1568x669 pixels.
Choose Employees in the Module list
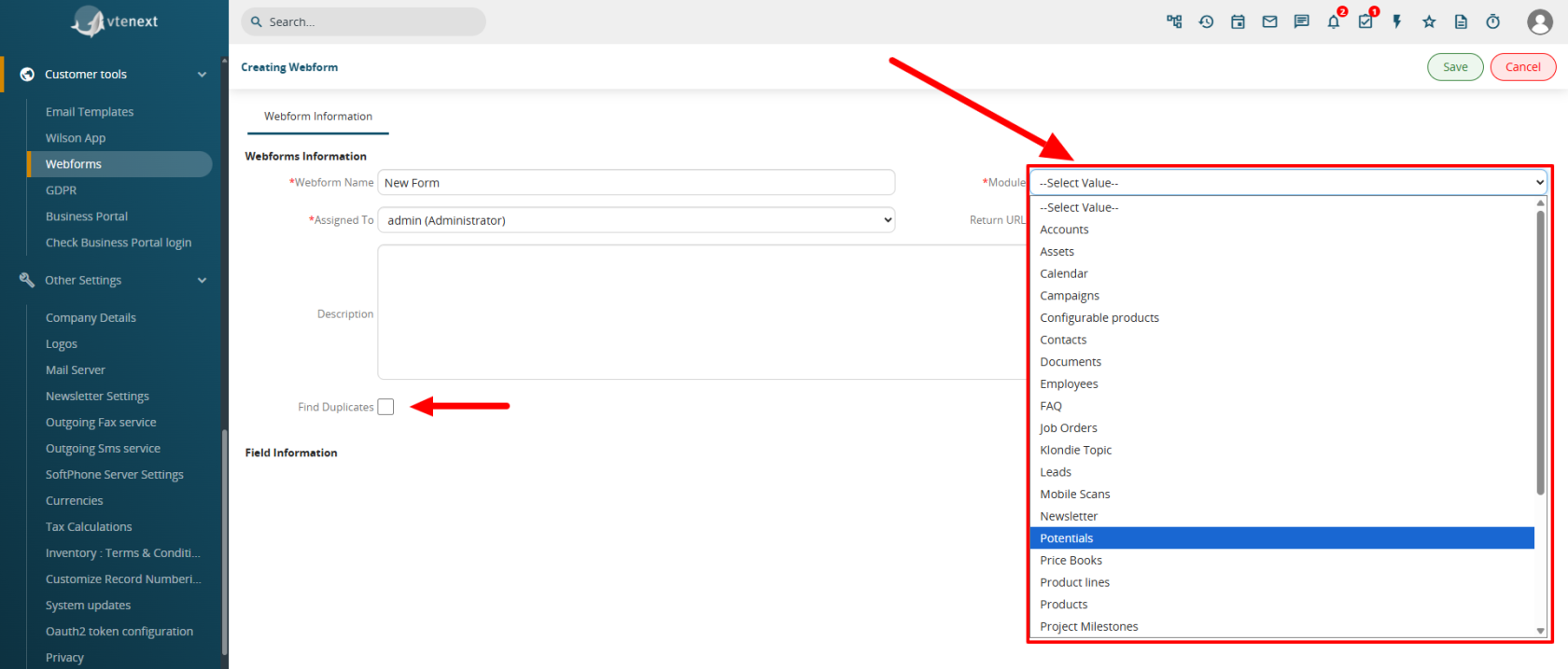pyautogui.click(x=1282, y=384)
